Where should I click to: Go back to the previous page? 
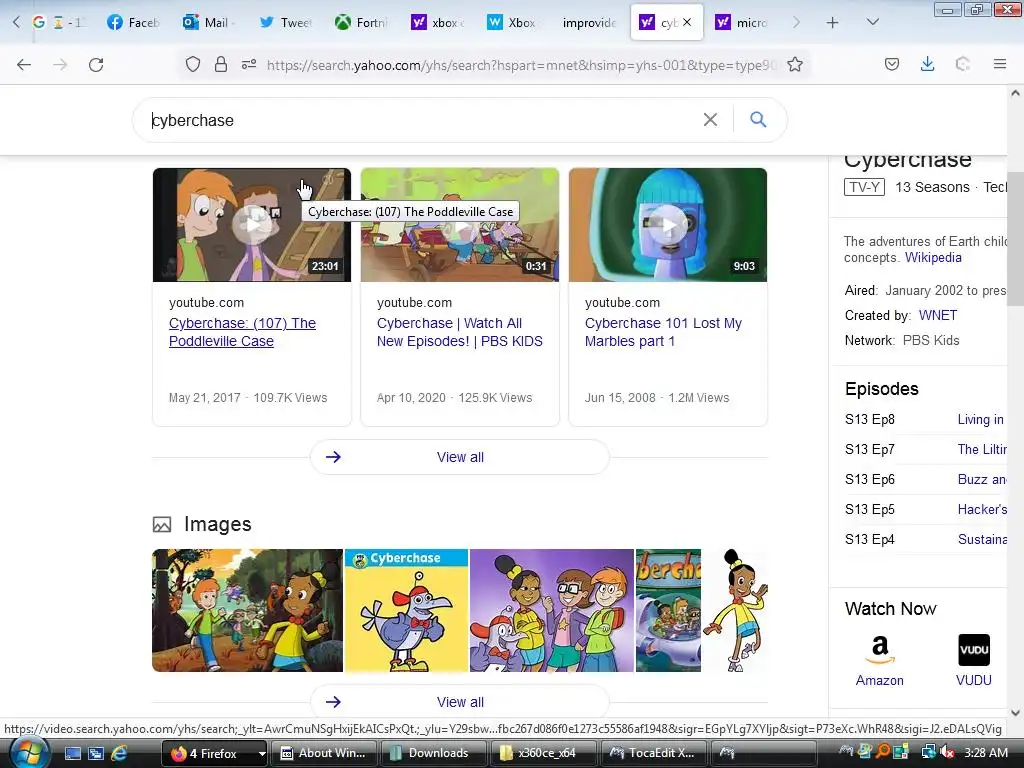(24, 65)
